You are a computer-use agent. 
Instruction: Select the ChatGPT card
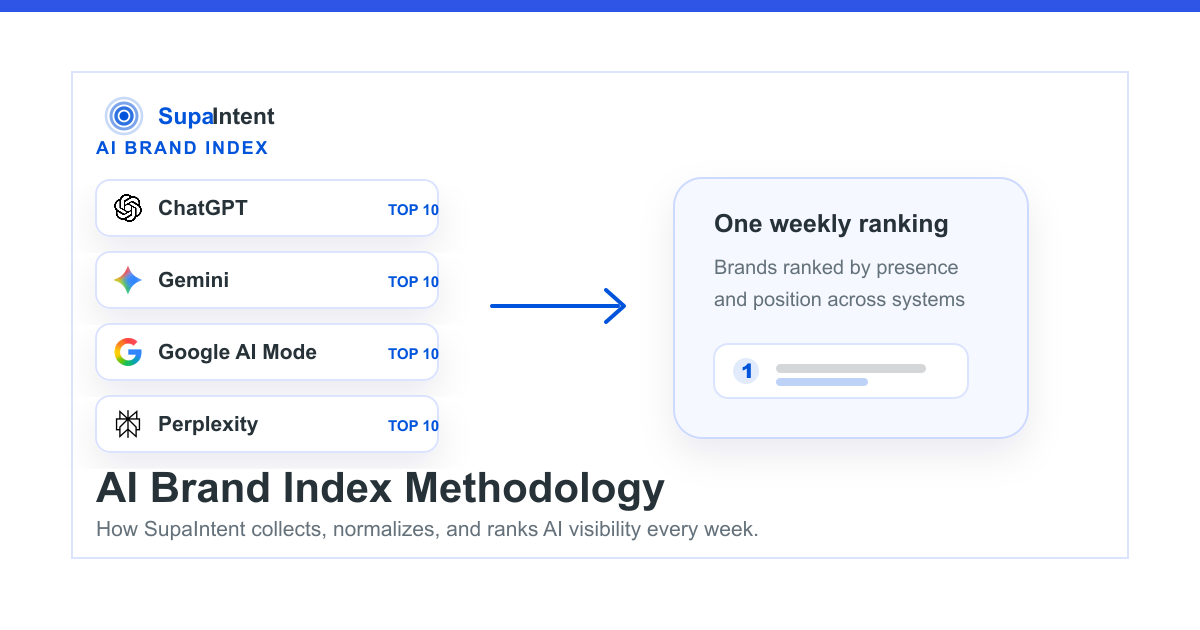[x=267, y=208]
